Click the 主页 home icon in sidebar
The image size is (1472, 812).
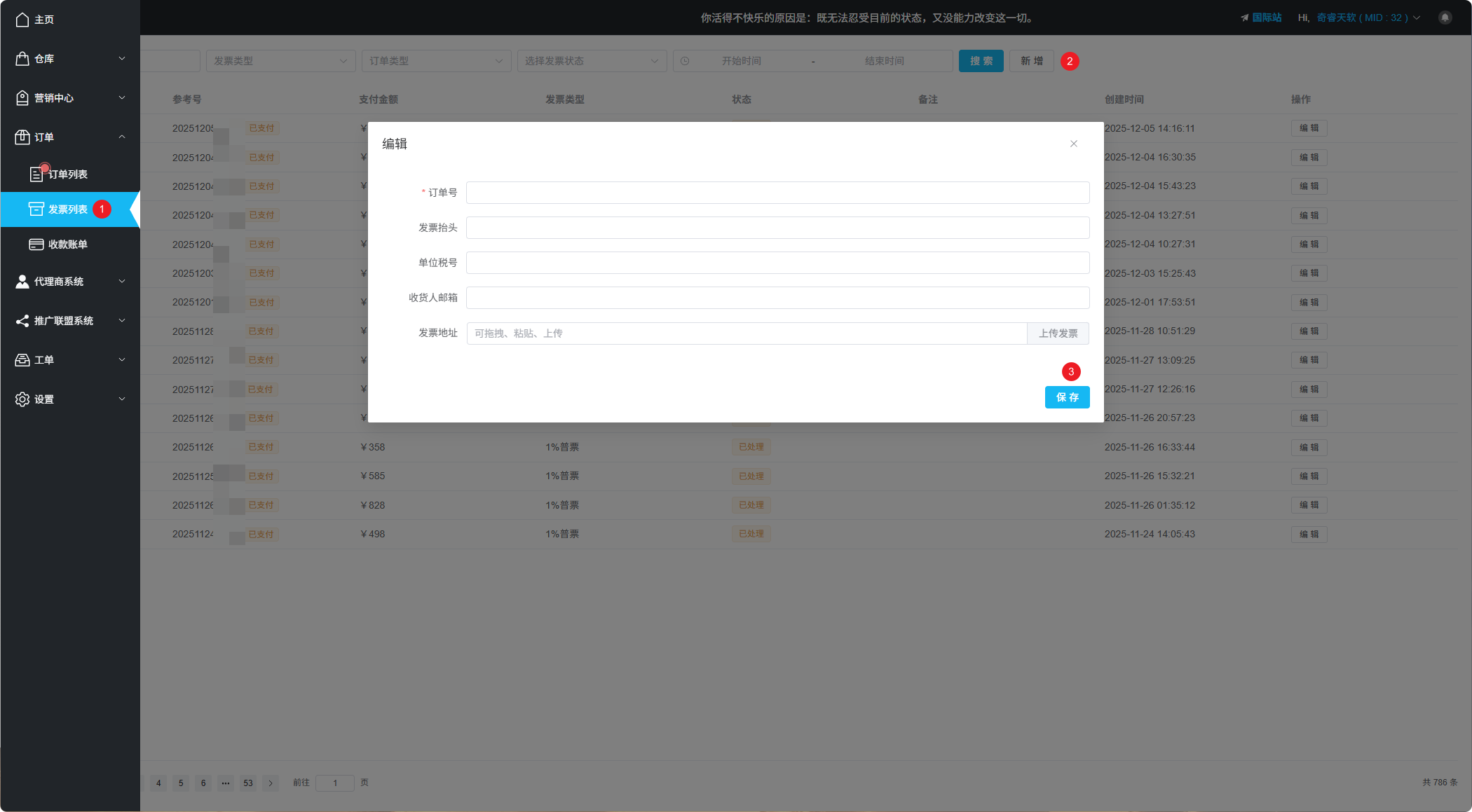[22, 20]
